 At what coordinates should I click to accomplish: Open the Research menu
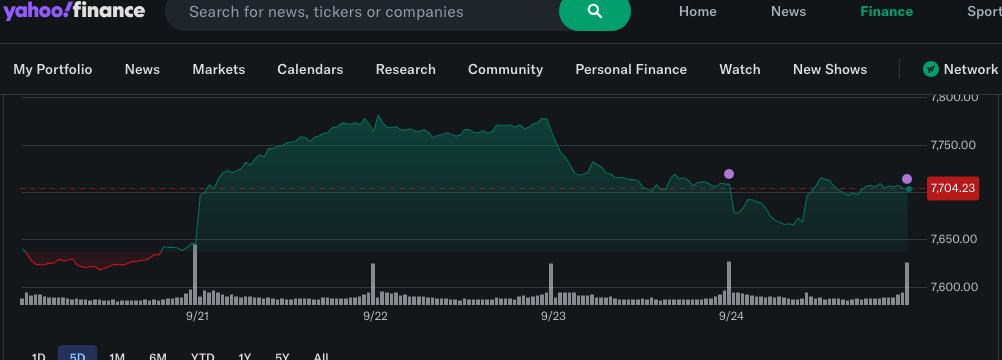point(406,69)
